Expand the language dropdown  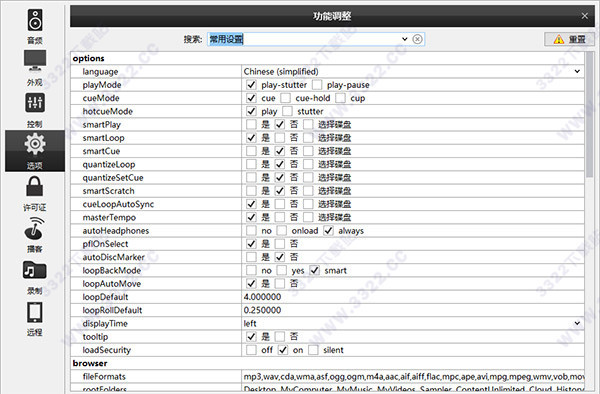577,72
